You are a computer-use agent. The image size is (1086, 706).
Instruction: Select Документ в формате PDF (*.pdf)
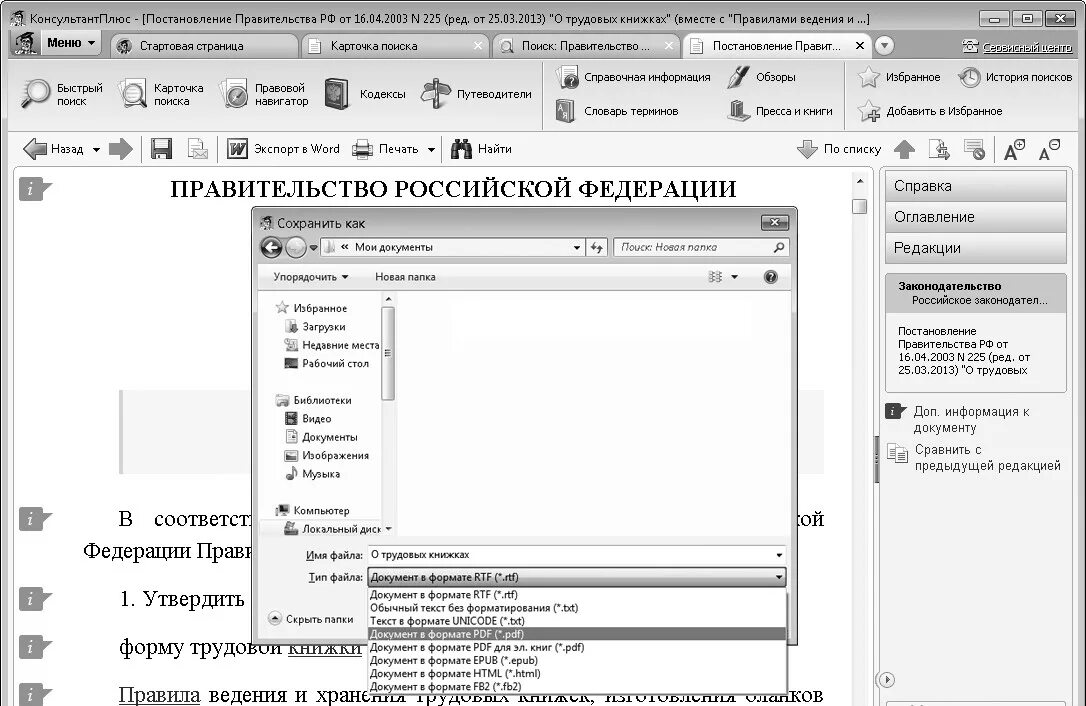(577, 634)
